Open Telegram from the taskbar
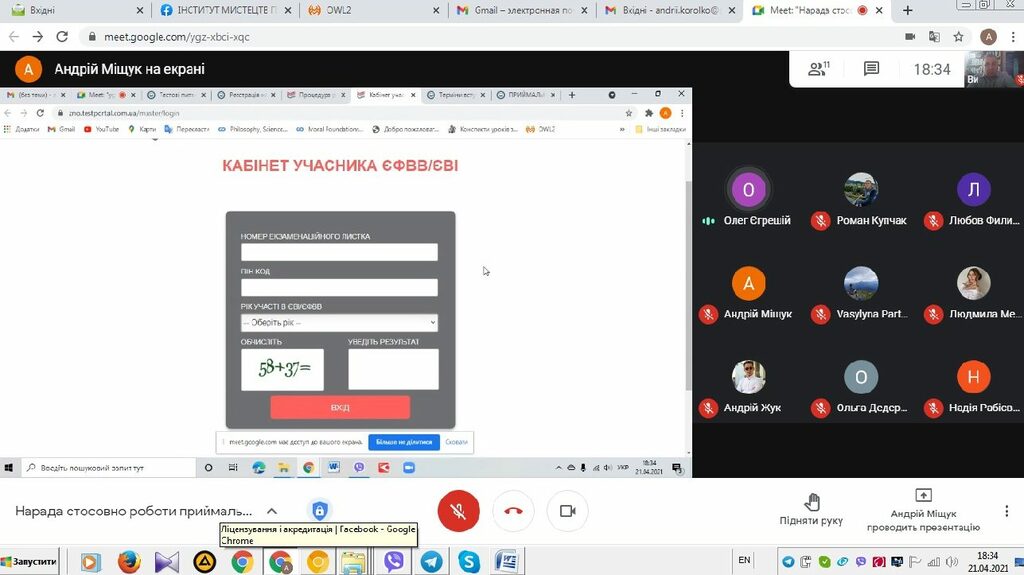1024x575 pixels. click(x=432, y=562)
